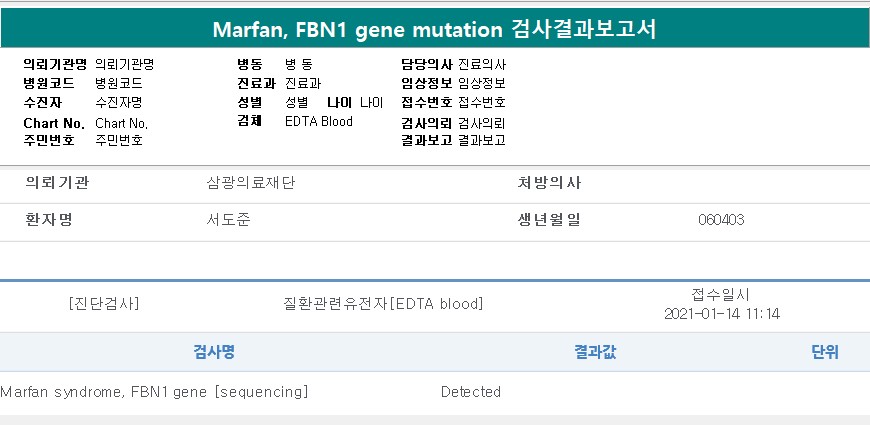Image resolution: width=870 pixels, height=425 pixels.
Task: Click the 결과보고 field value
Action: pyautogui.click(x=481, y=141)
